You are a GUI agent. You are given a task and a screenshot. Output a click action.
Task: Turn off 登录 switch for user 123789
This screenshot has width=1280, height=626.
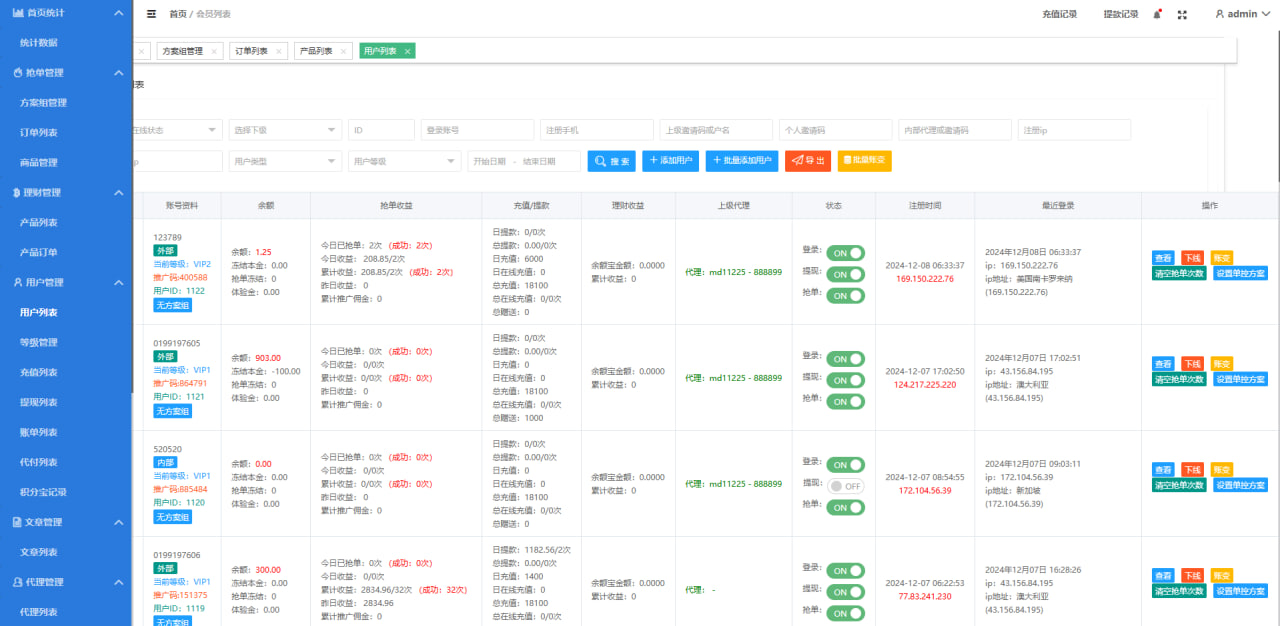tap(845, 253)
